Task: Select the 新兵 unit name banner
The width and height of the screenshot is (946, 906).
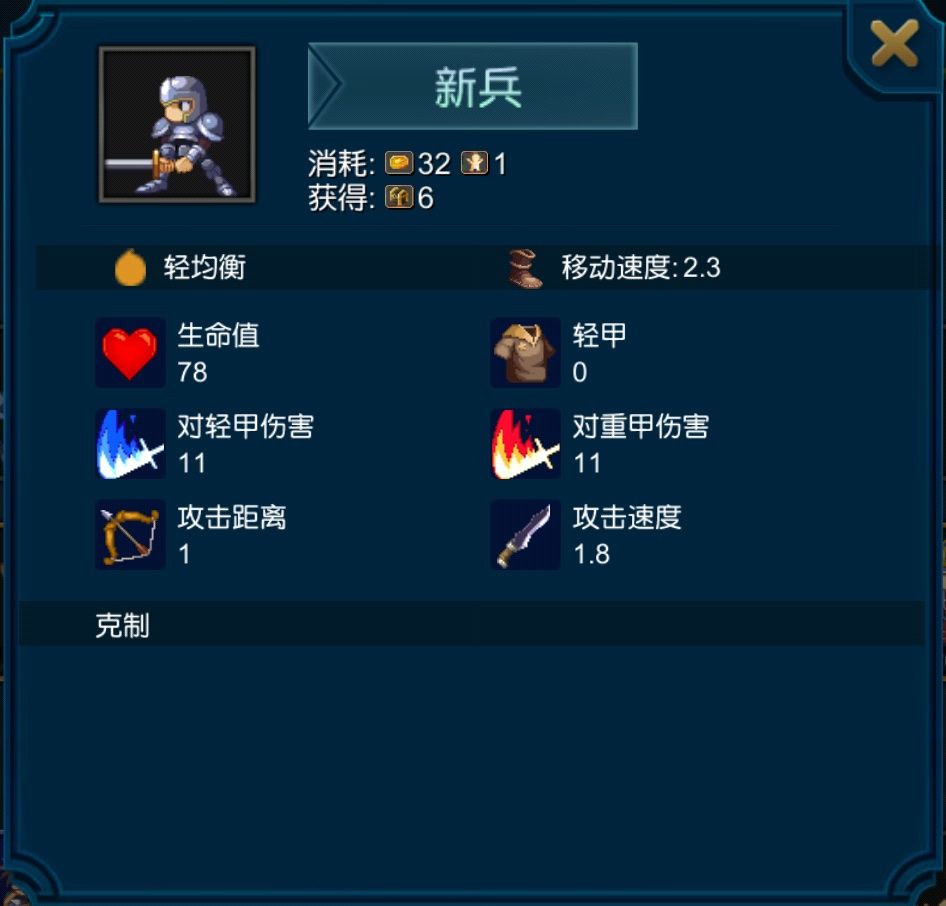Action: tap(473, 86)
